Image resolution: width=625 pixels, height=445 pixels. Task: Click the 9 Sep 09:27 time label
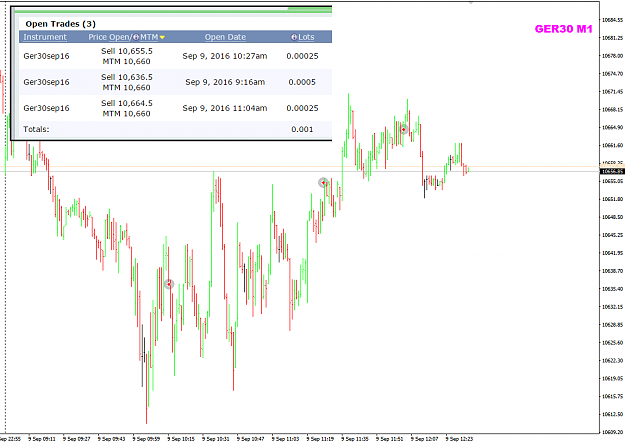pos(77,439)
